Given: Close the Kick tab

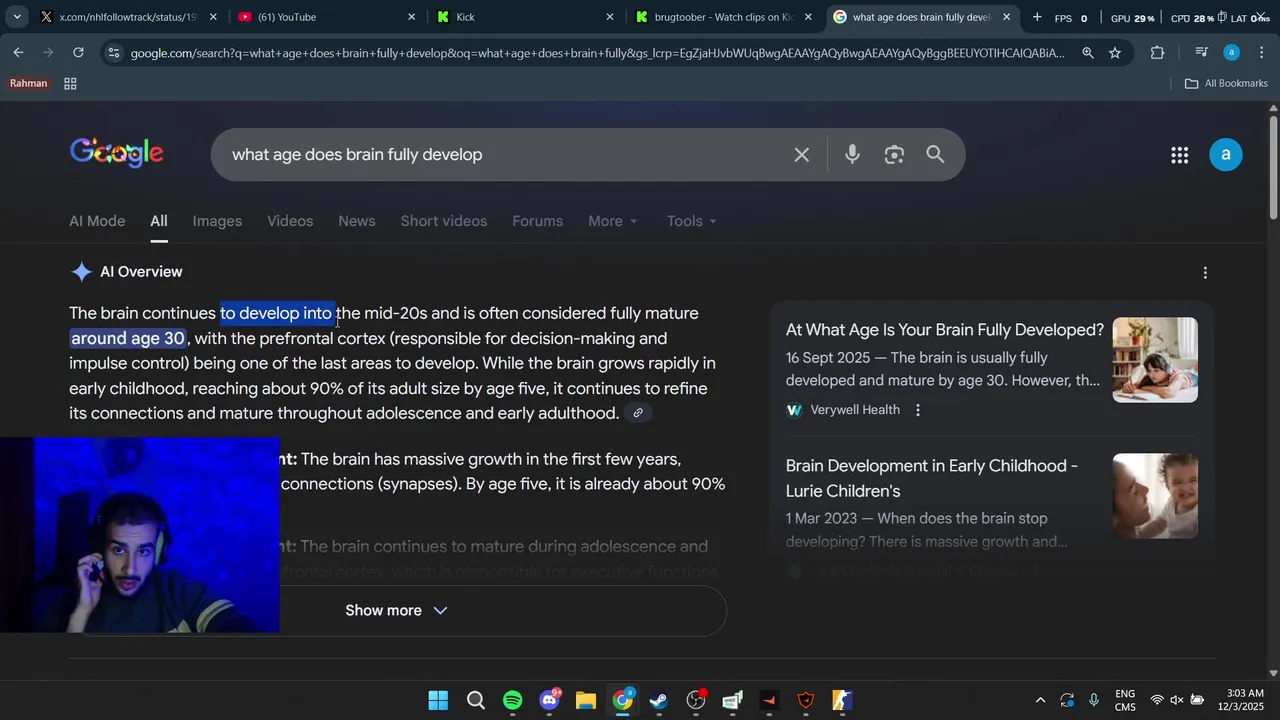Looking at the screenshot, I should click(x=610, y=17).
